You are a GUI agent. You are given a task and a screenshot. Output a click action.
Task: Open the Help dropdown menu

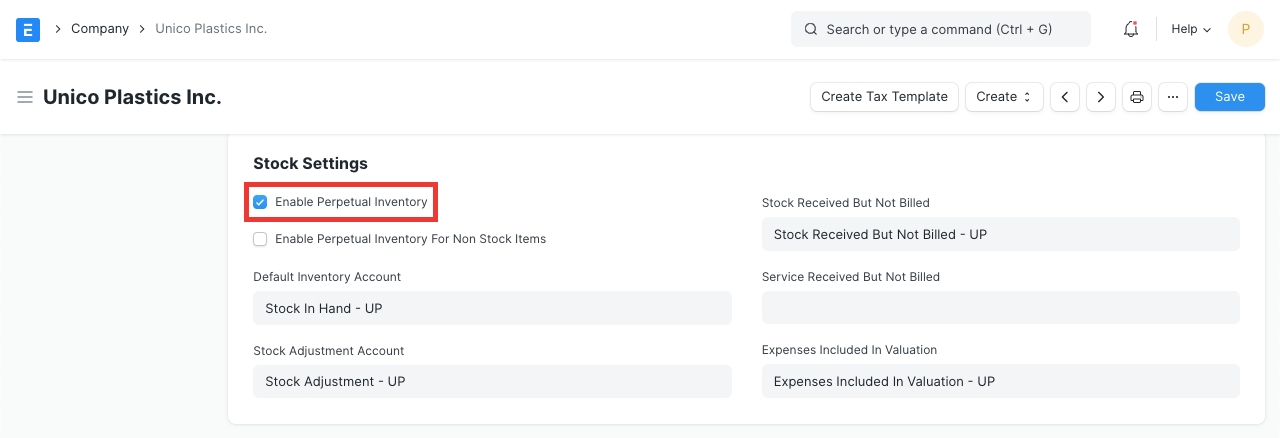(1190, 29)
